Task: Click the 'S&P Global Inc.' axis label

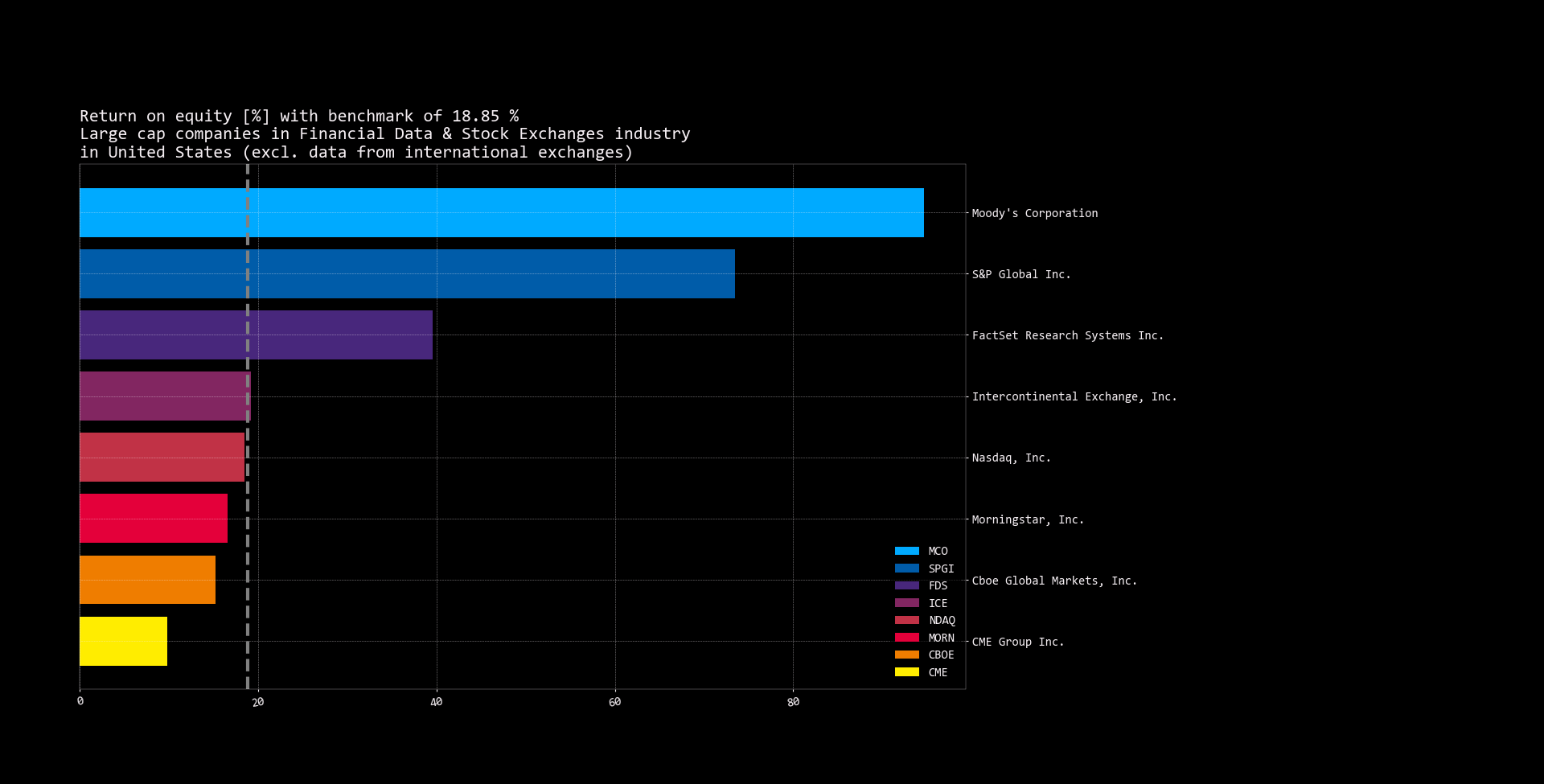Action: [1021, 274]
